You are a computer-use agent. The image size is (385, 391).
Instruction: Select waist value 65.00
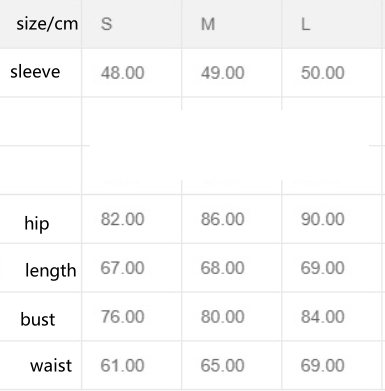tap(223, 365)
